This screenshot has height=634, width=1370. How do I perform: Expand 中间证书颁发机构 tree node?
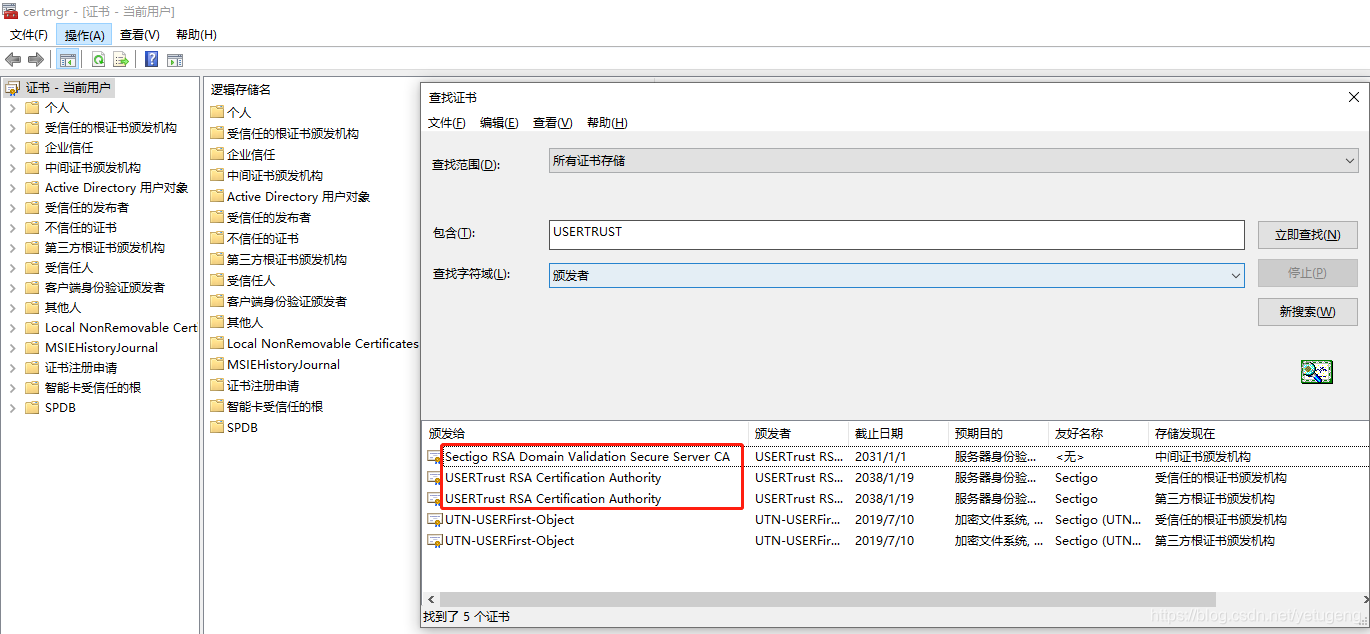pos(12,167)
